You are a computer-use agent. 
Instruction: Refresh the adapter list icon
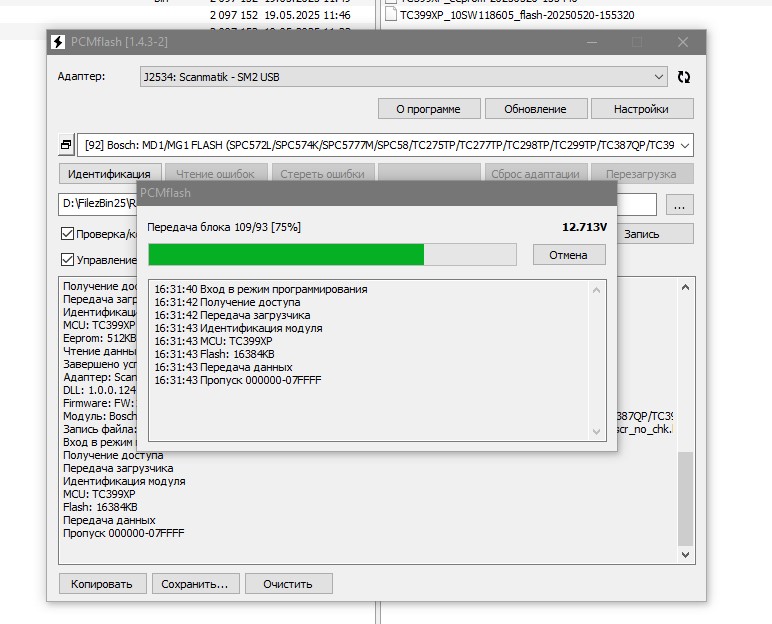[683, 77]
